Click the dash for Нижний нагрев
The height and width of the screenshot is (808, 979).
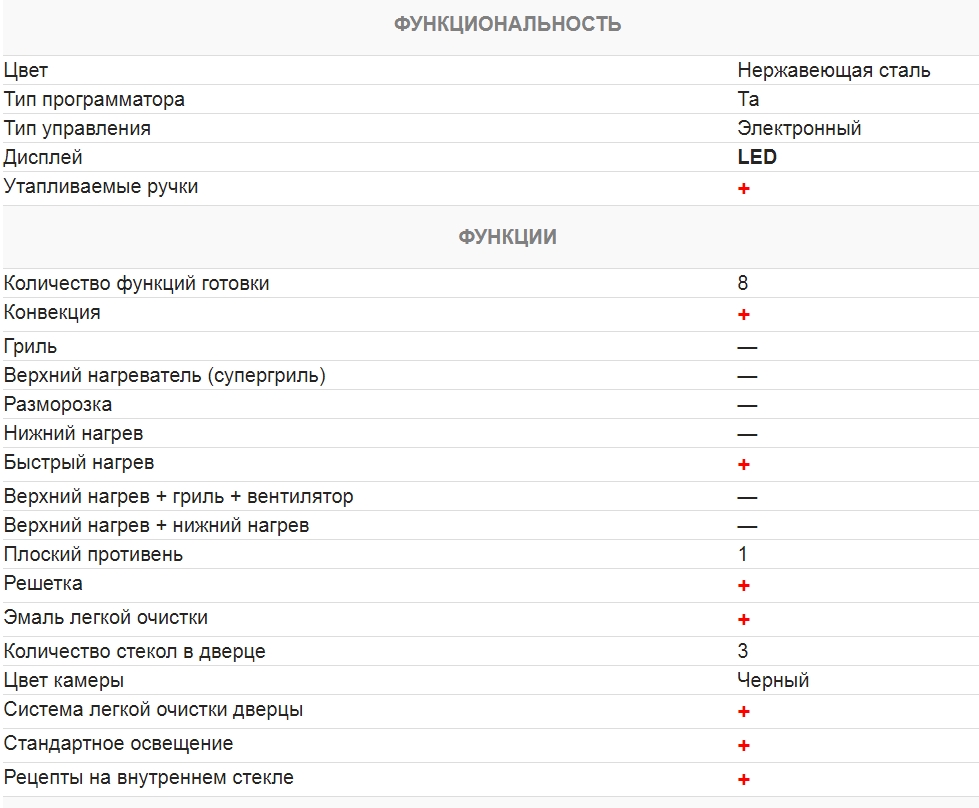pyautogui.click(x=747, y=435)
